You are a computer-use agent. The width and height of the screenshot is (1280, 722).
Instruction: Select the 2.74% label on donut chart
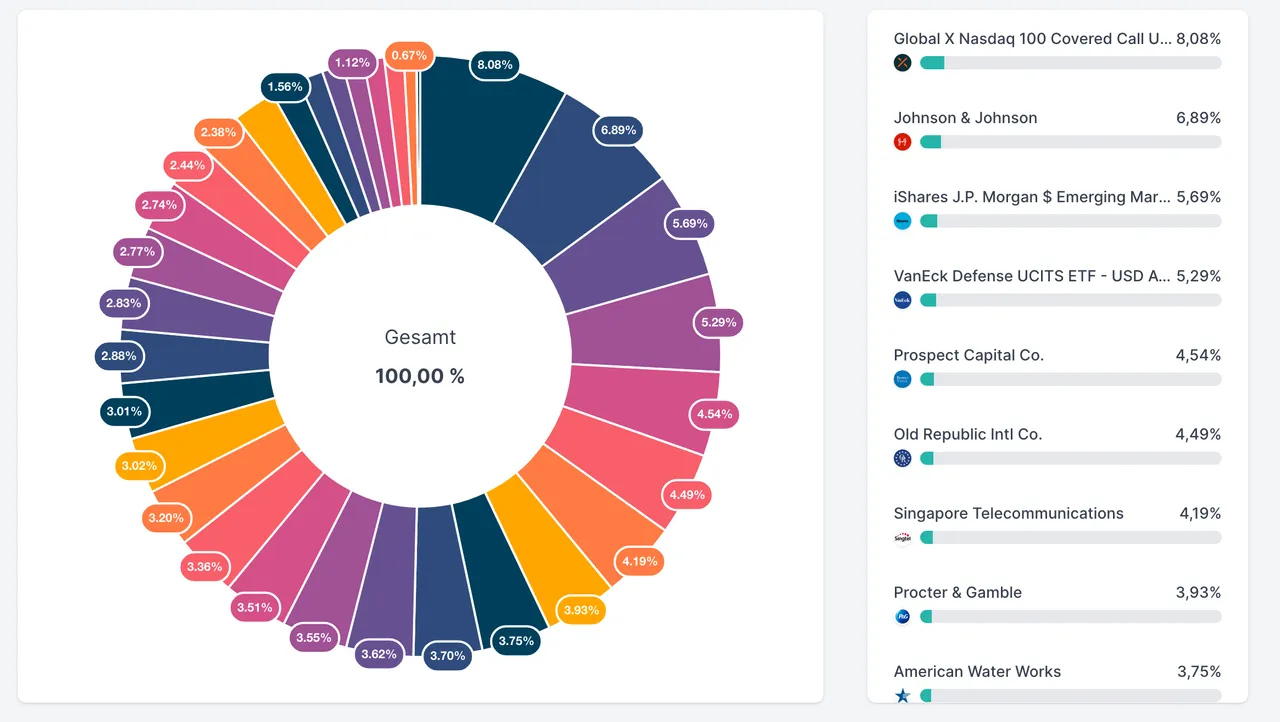pos(159,205)
